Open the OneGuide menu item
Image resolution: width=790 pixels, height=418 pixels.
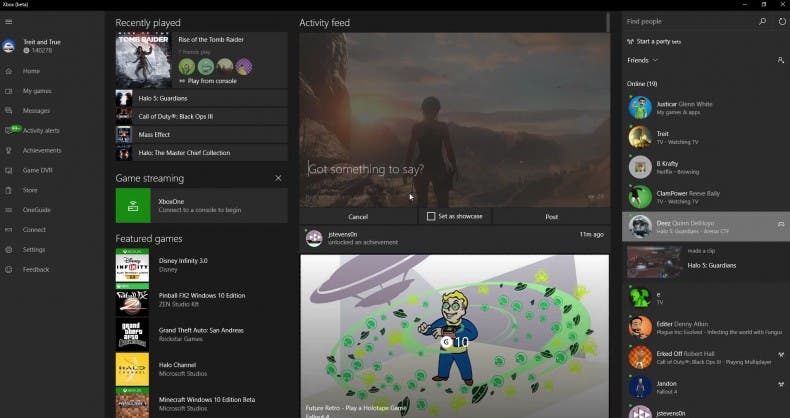coord(36,210)
